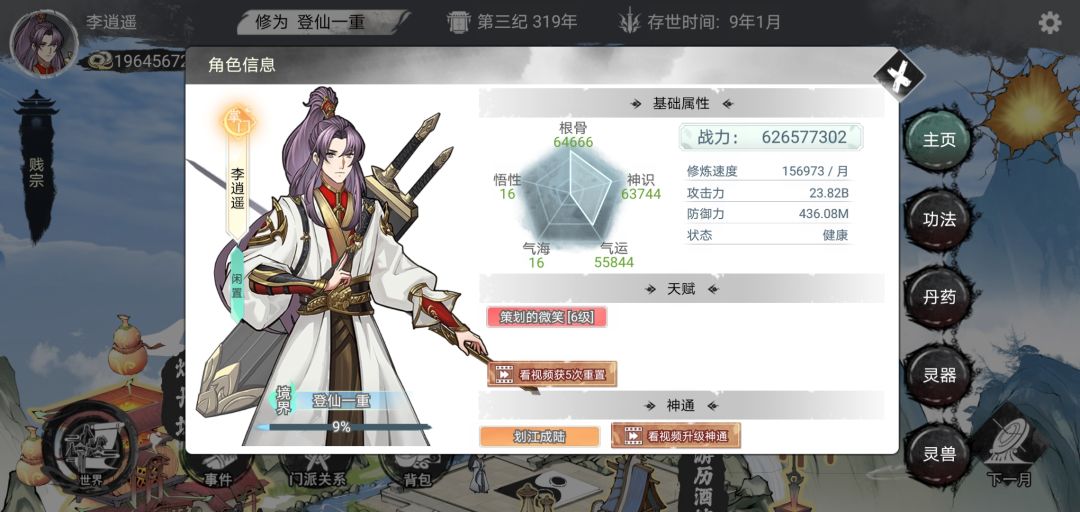Switch to the 功法 tab
Image resolution: width=1080 pixels, height=512 pixels.
[x=938, y=219]
